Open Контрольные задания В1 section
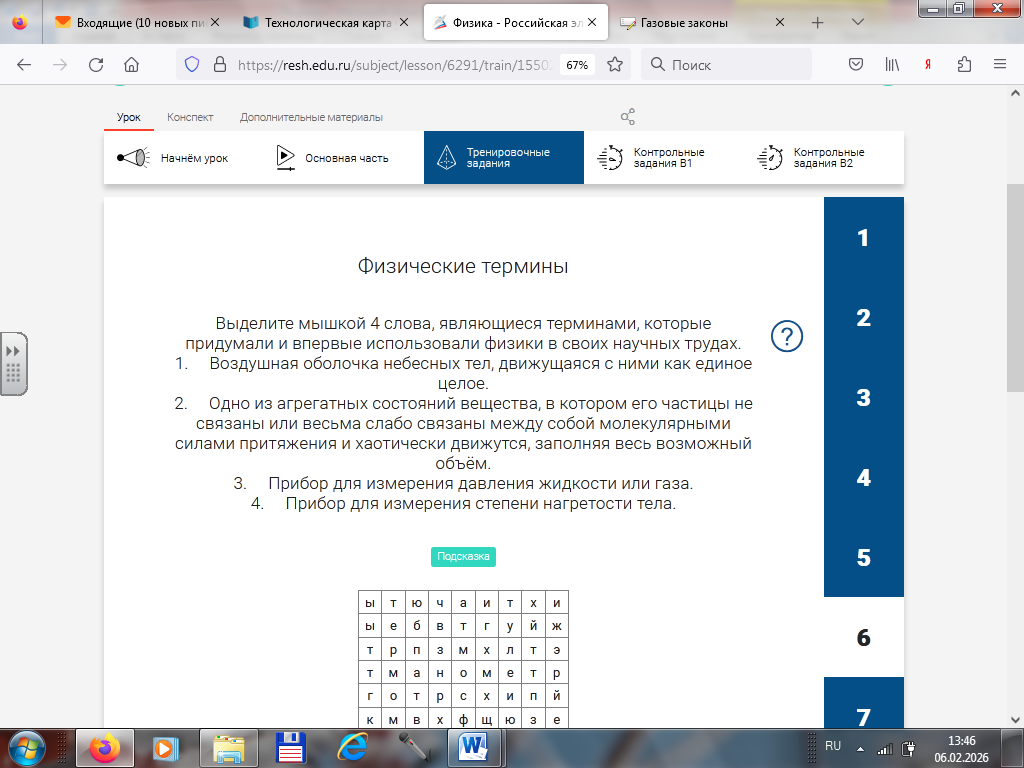 (x=664, y=158)
